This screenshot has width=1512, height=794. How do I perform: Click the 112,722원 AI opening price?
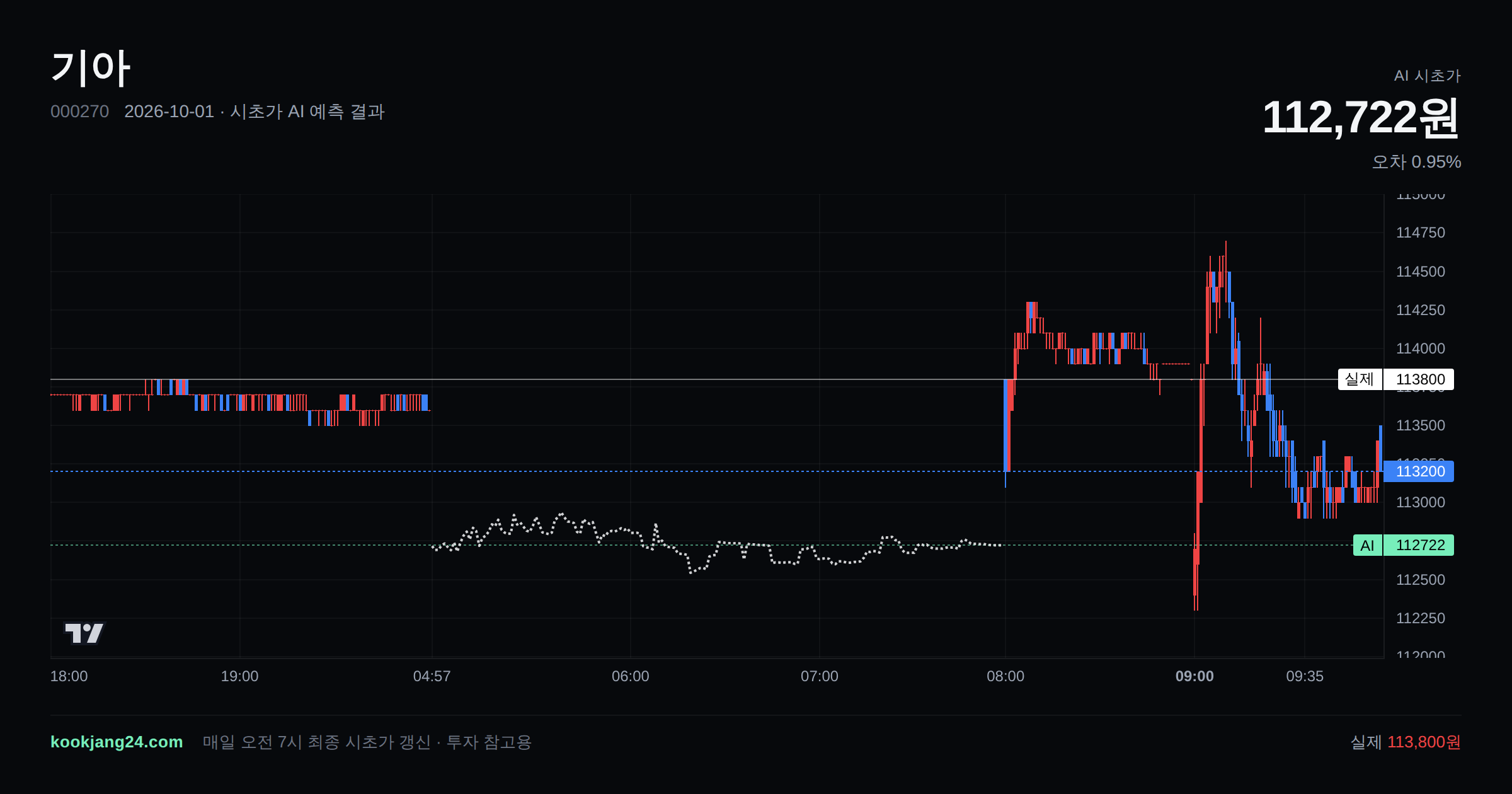(1361, 117)
